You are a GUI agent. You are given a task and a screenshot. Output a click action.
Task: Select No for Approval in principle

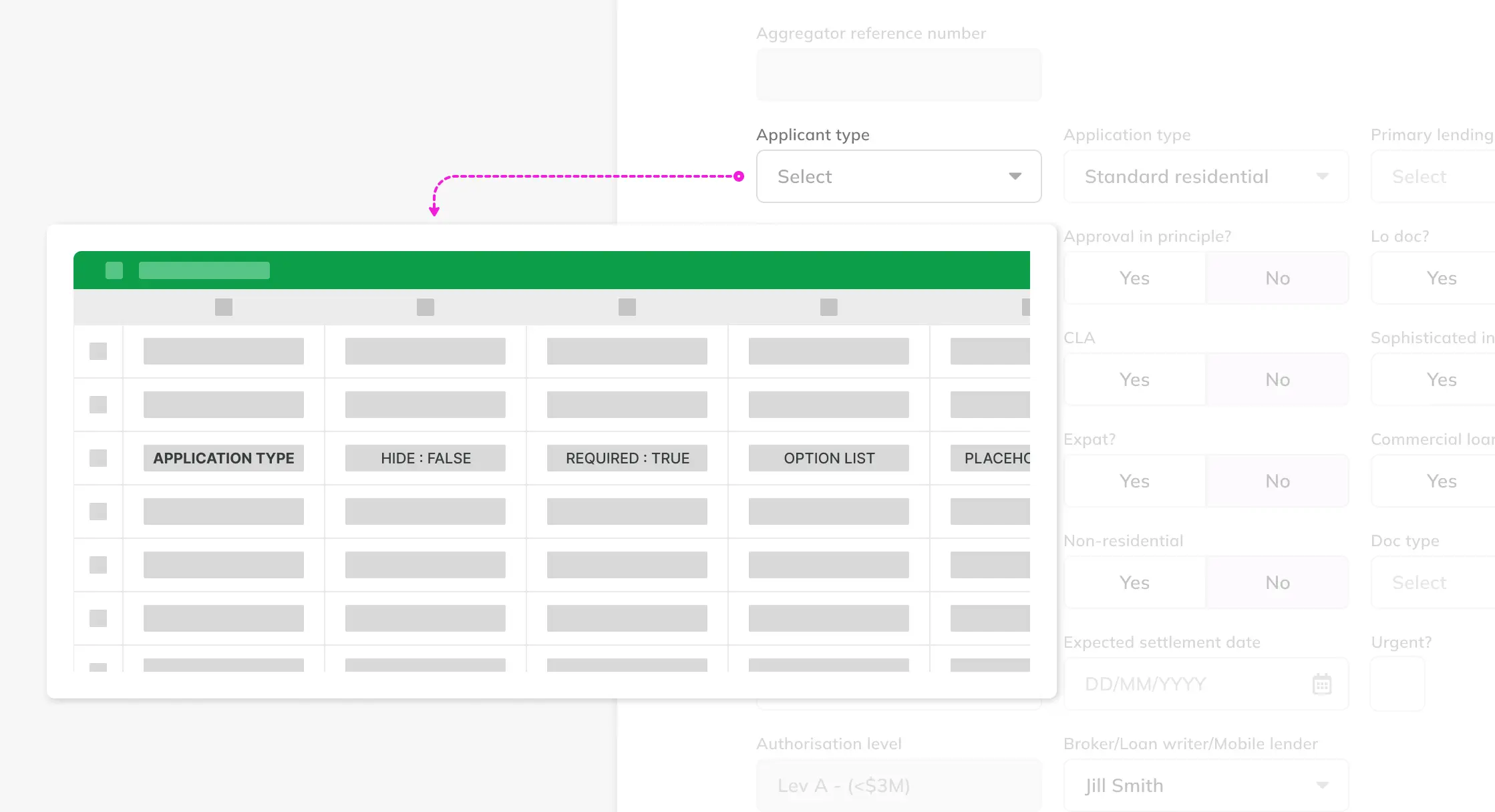tap(1277, 278)
